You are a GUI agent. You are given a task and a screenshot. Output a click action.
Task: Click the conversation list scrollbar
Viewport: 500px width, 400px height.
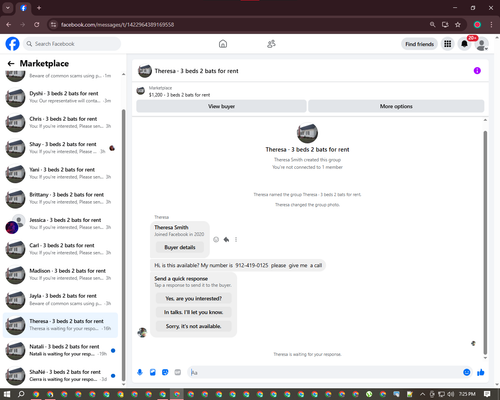(x=123, y=245)
